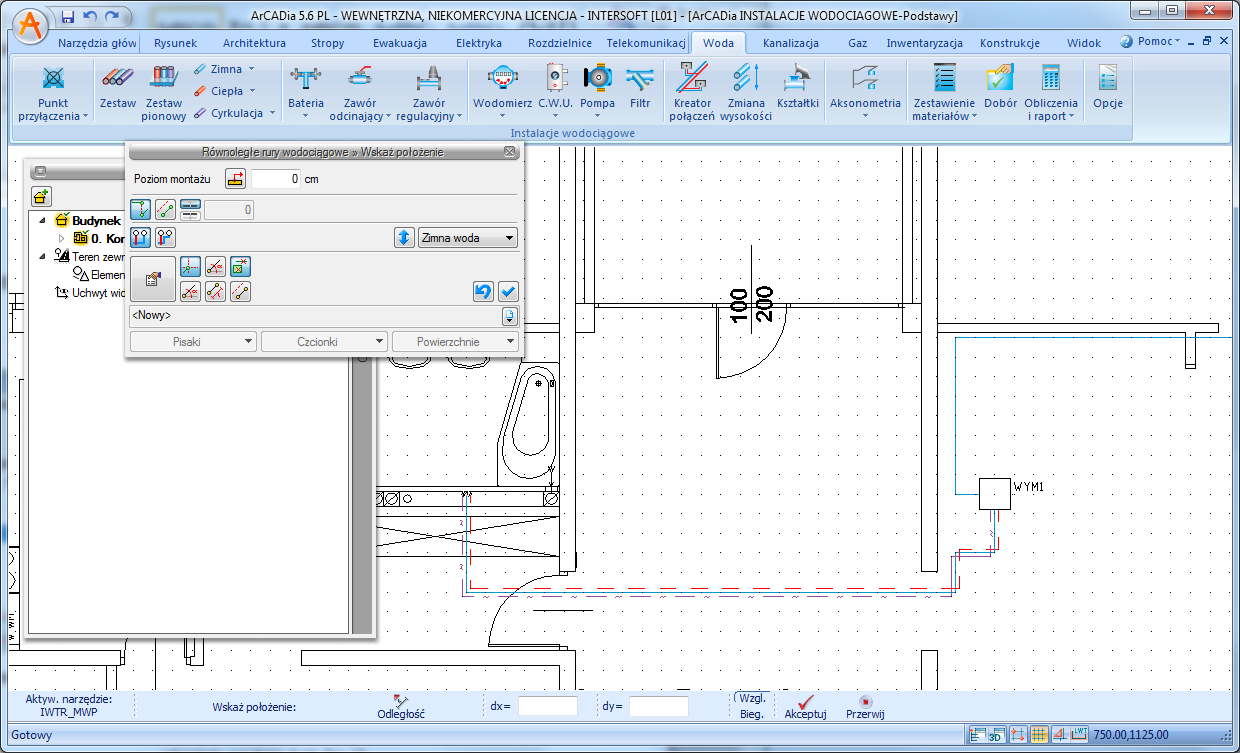Insert a Wodomierz water meter
Image resolution: width=1240 pixels, height=753 pixels.
503,92
